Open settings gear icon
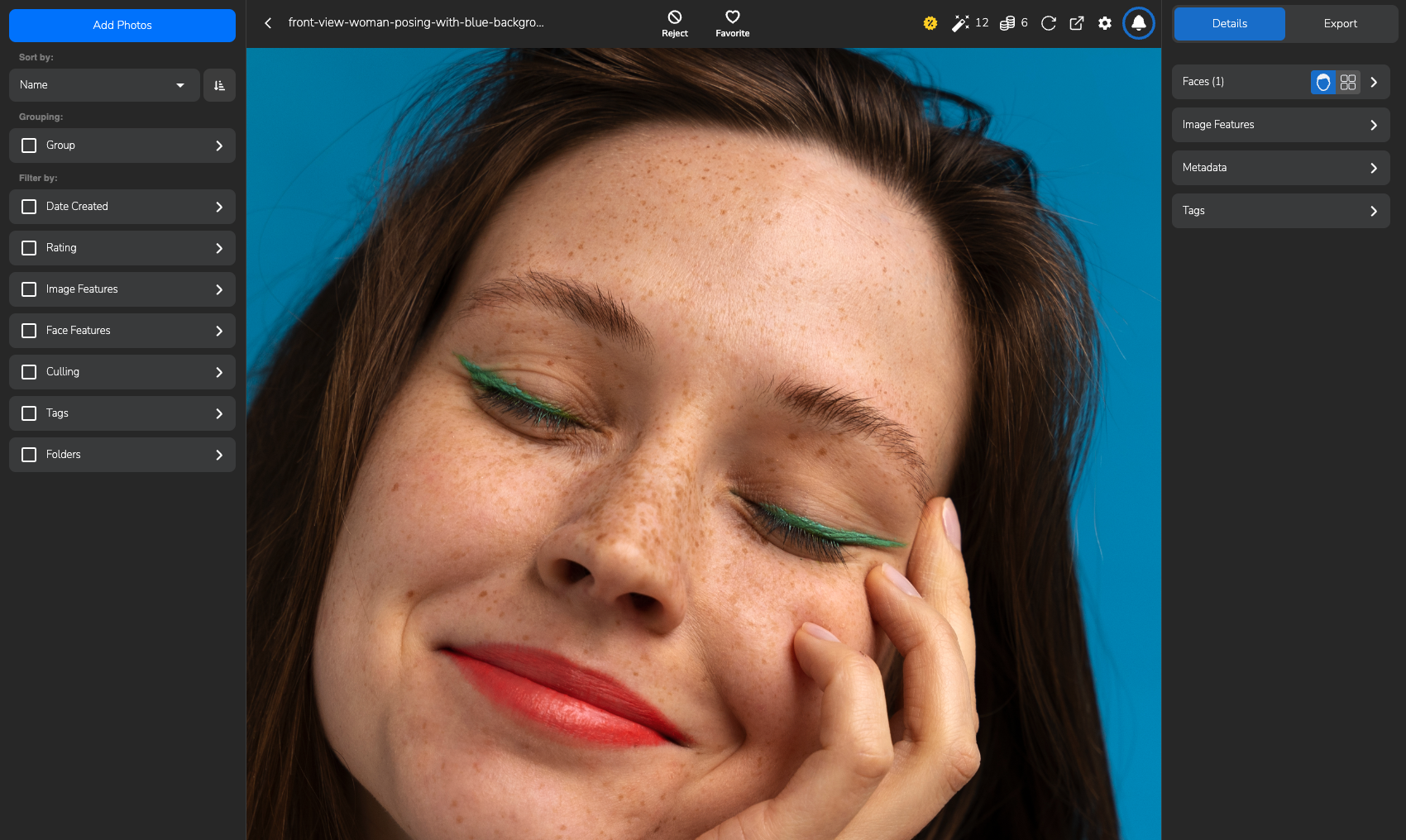This screenshot has height=840, width=1406. click(x=1105, y=23)
